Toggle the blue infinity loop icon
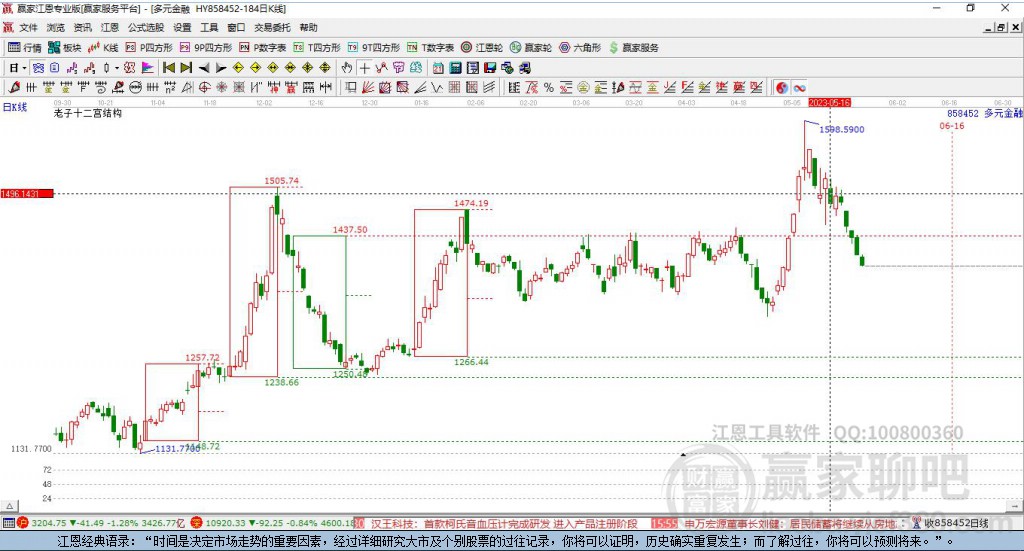 click(x=799, y=87)
